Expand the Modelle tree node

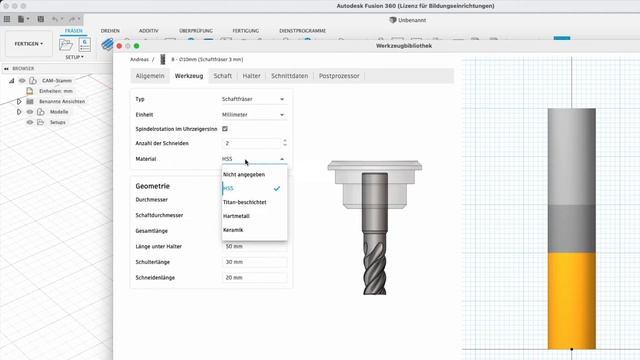click(x=19, y=112)
